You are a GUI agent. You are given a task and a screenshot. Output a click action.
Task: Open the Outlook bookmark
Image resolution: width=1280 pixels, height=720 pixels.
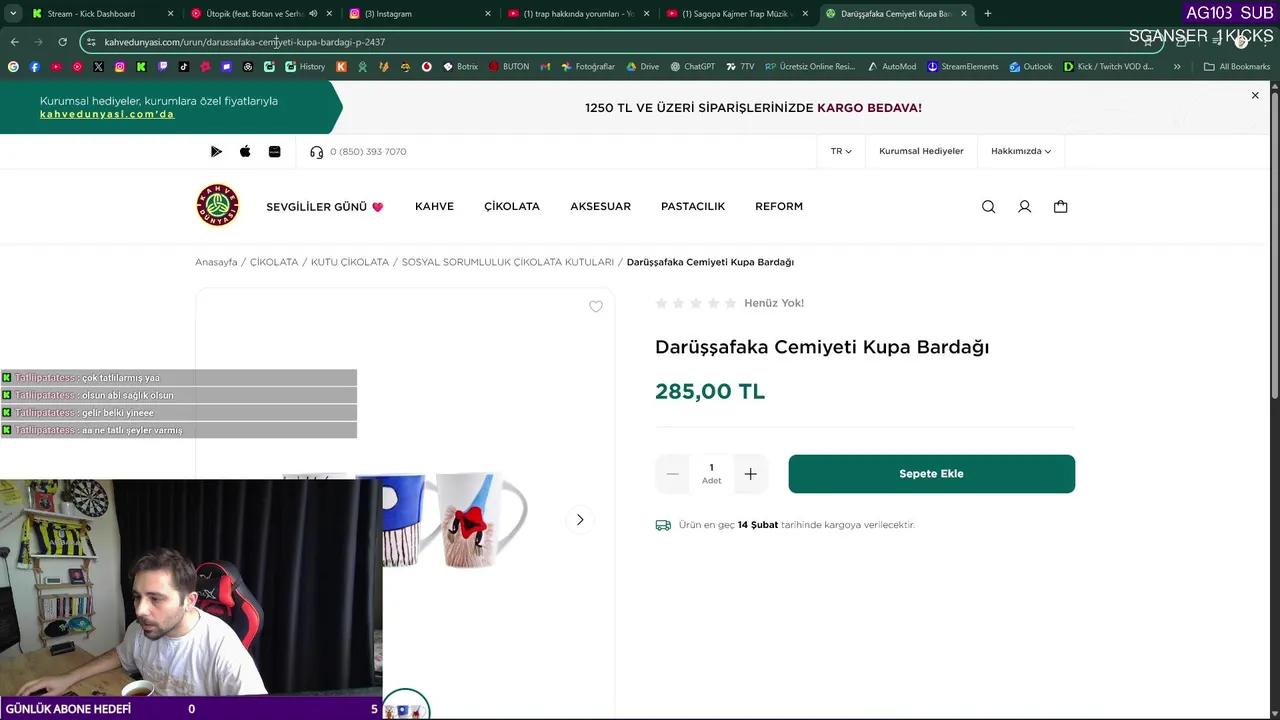[x=1030, y=67]
